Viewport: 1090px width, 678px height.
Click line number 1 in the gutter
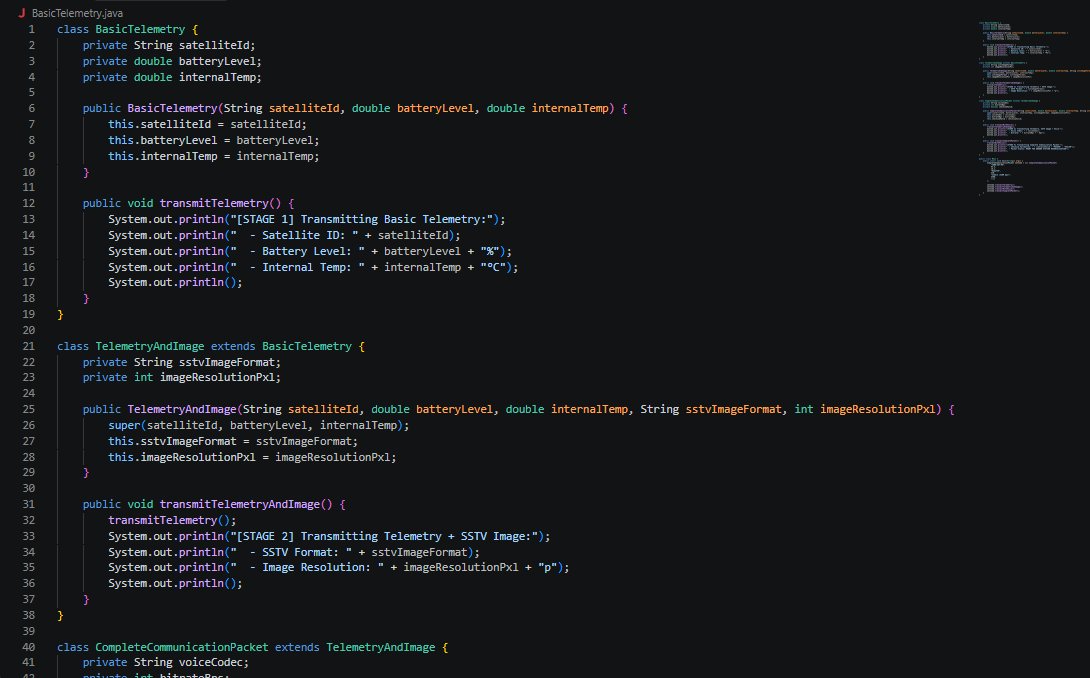31,29
